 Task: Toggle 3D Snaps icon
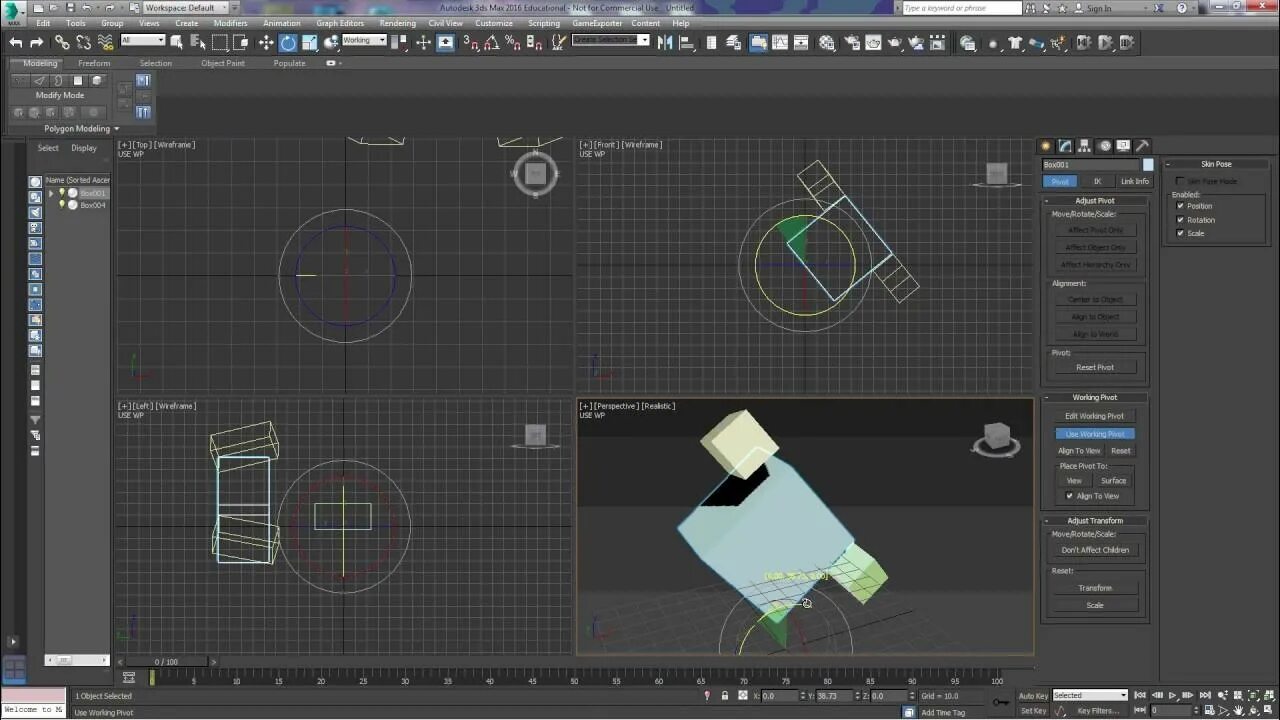pyautogui.click(x=470, y=42)
